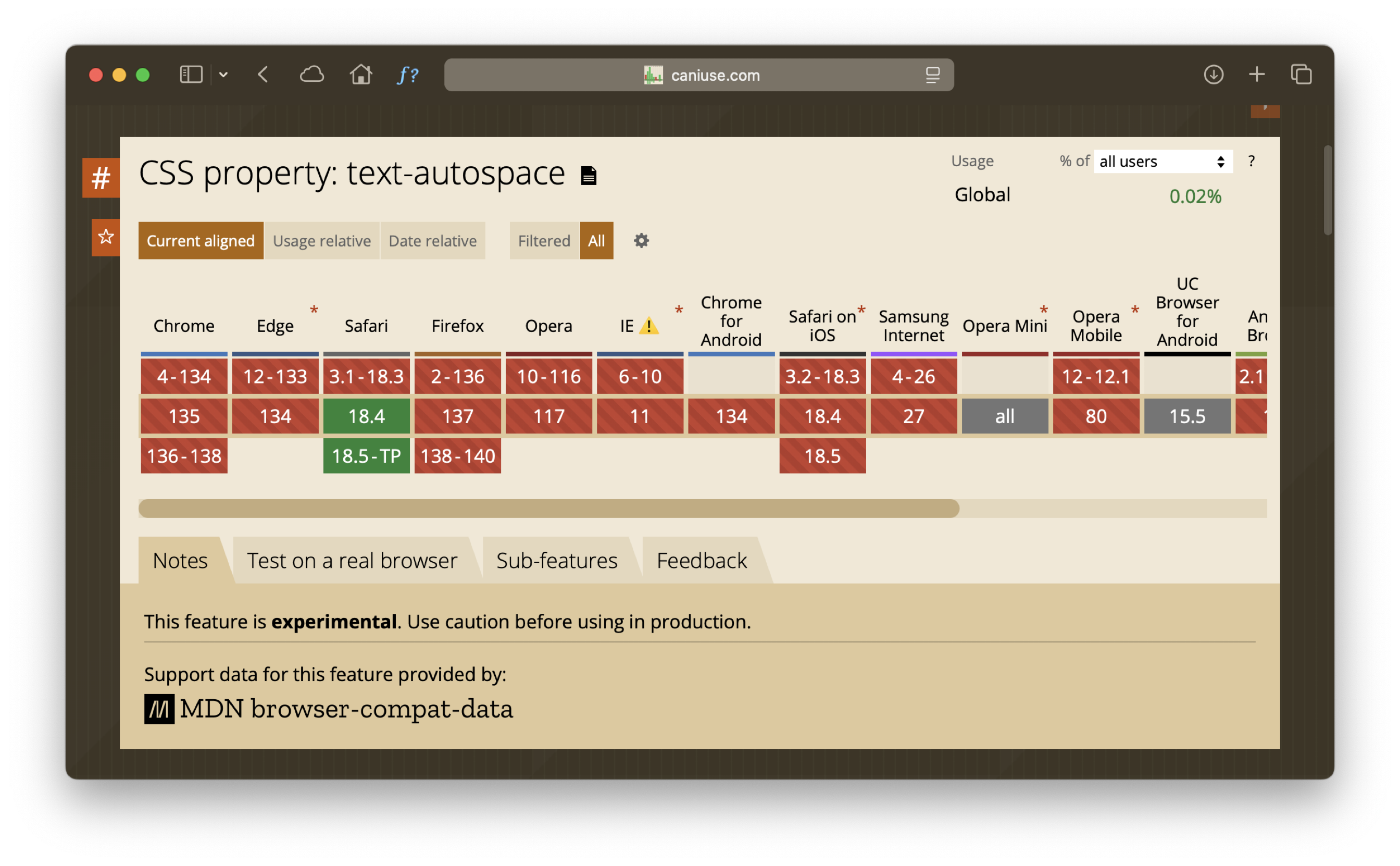Toggle the Safari sidebar icon
Screen dimensions: 1400x866
191,75
